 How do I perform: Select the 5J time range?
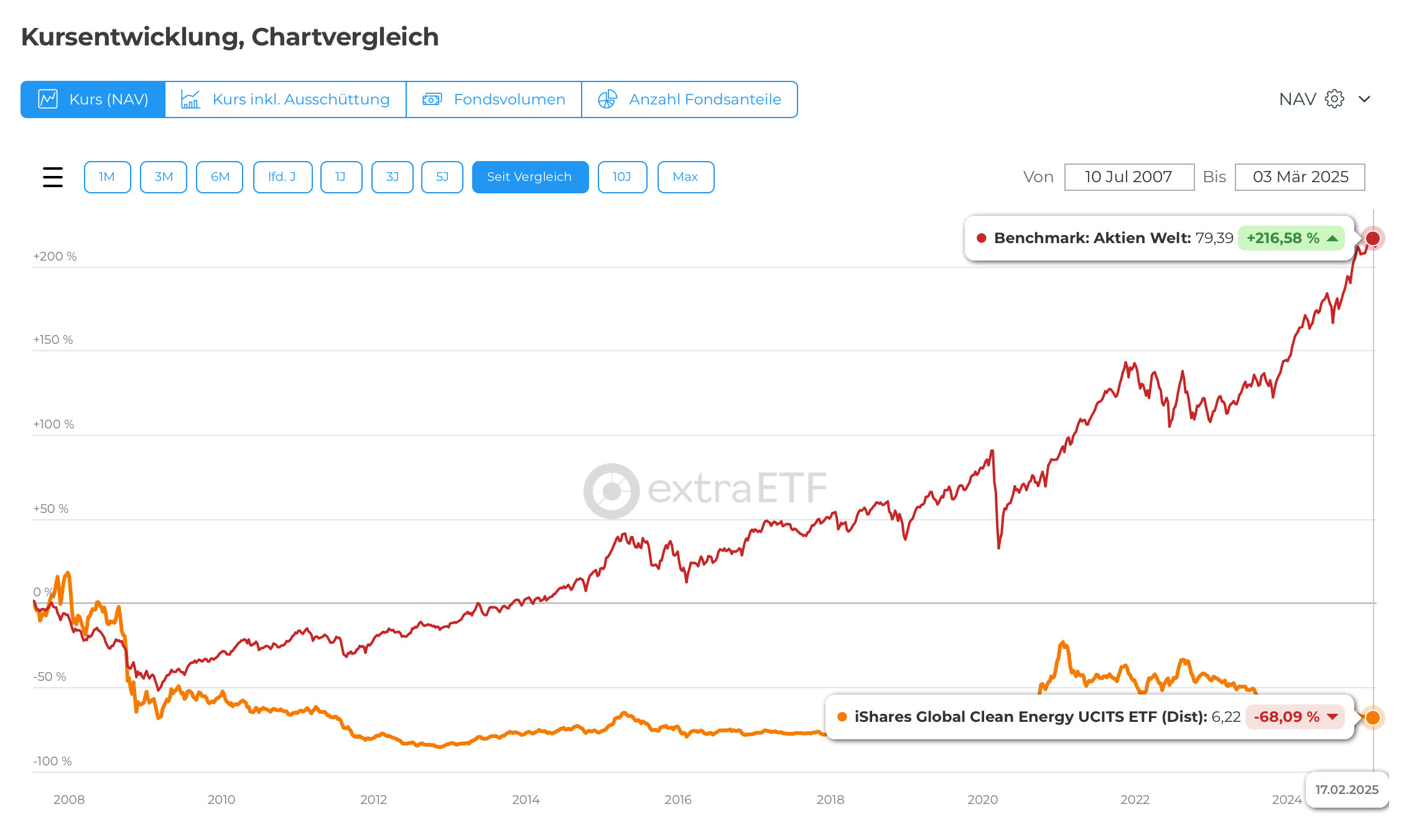[x=442, y=177]
